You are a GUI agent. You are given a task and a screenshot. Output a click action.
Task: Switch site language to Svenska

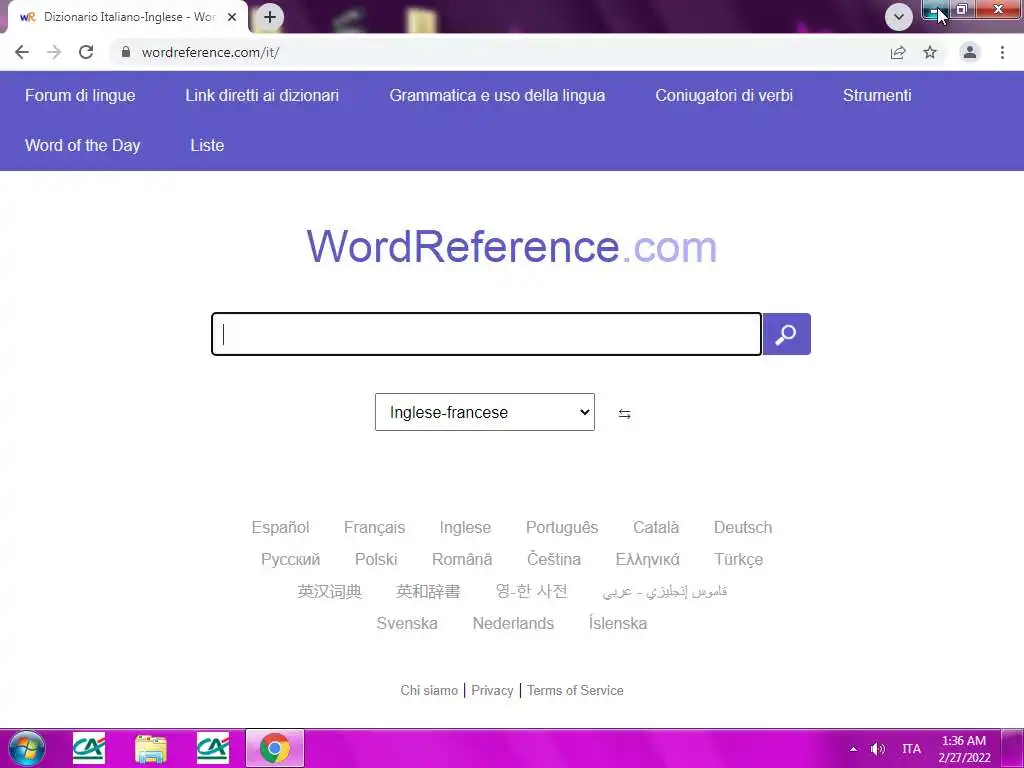point(407,623)
